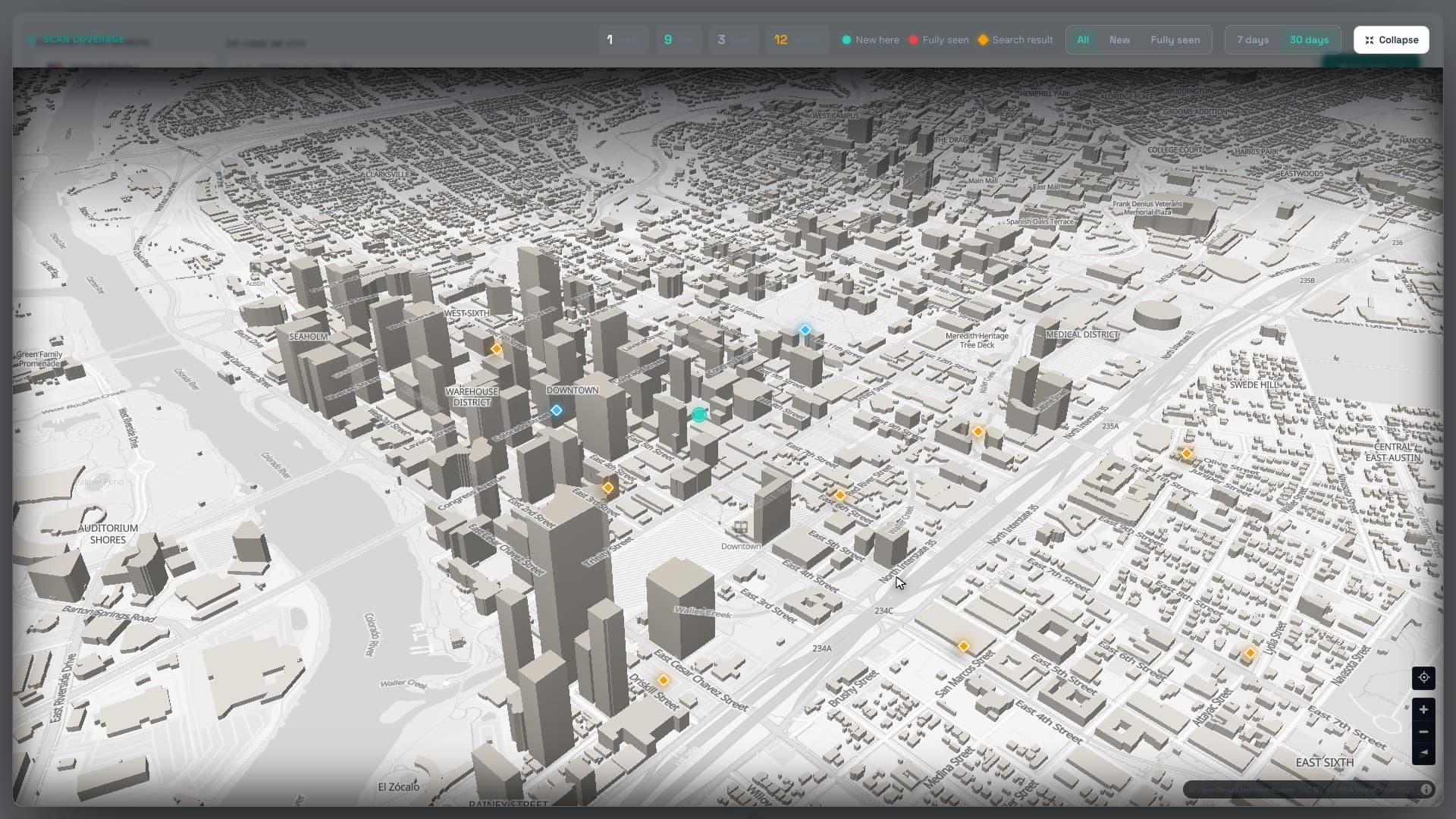Click the Search result legend entry
This screenshot has width=1456, height=819.
point(1015,40)
